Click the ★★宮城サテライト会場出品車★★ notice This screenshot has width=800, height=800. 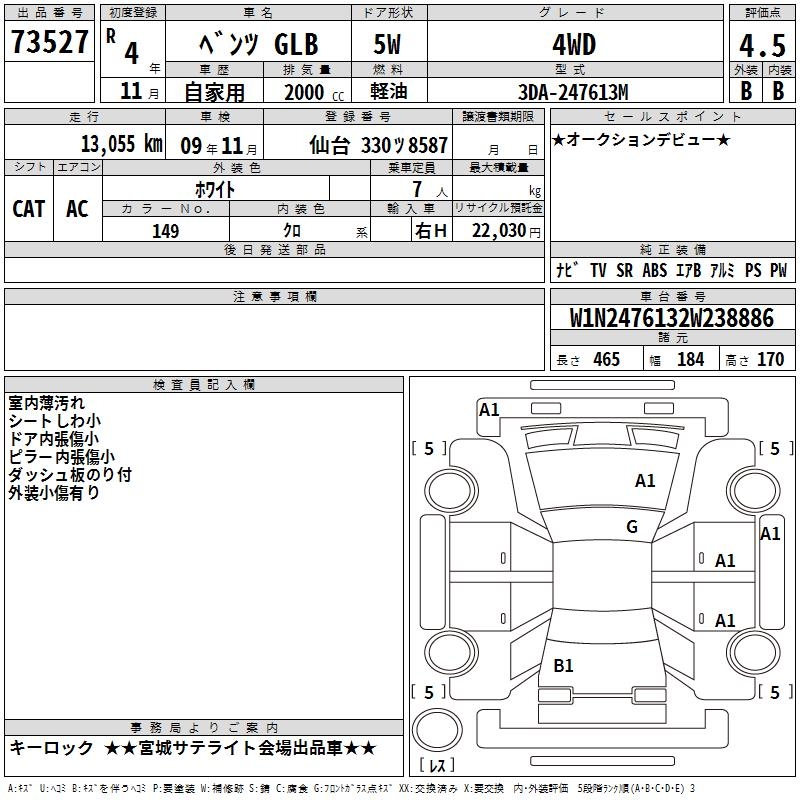[240, 748]
